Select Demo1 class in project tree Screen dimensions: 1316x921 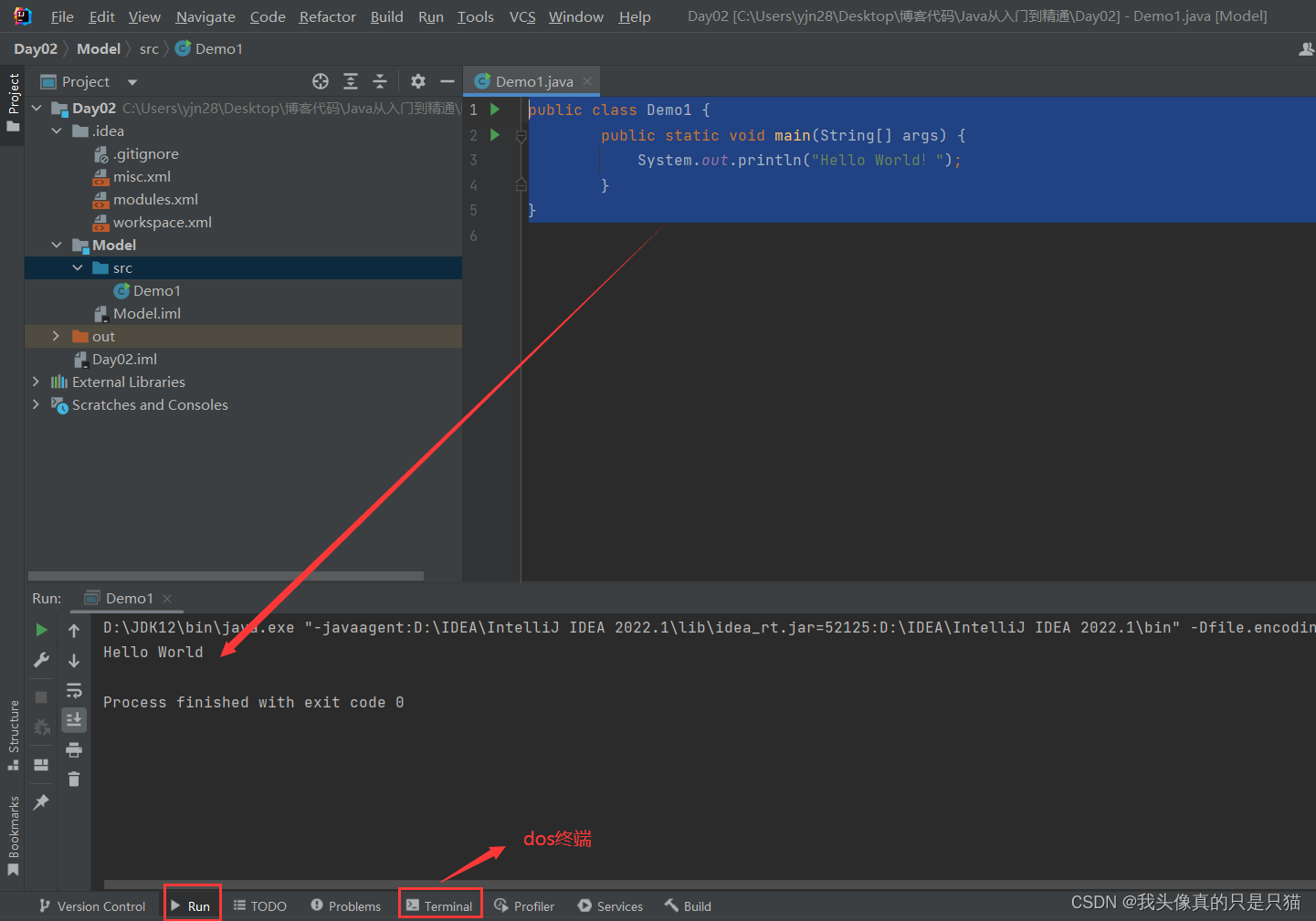[x=147, y=290]
